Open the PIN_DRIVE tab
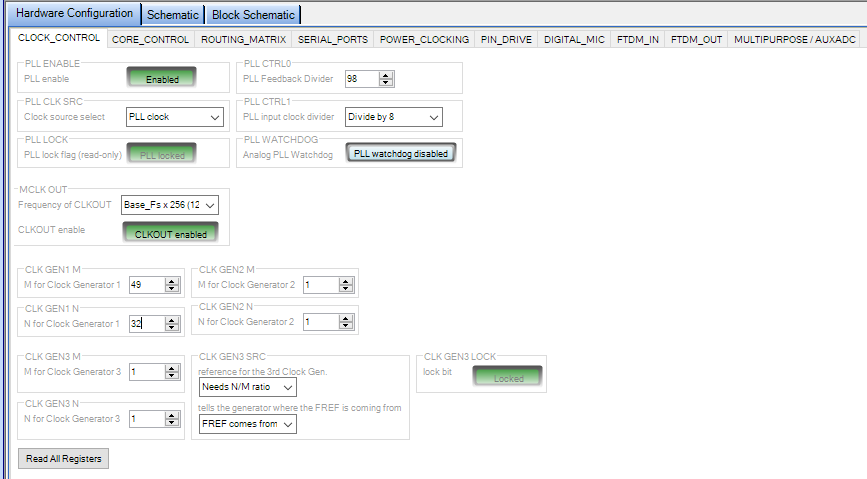867x479 pixels. 506,39
